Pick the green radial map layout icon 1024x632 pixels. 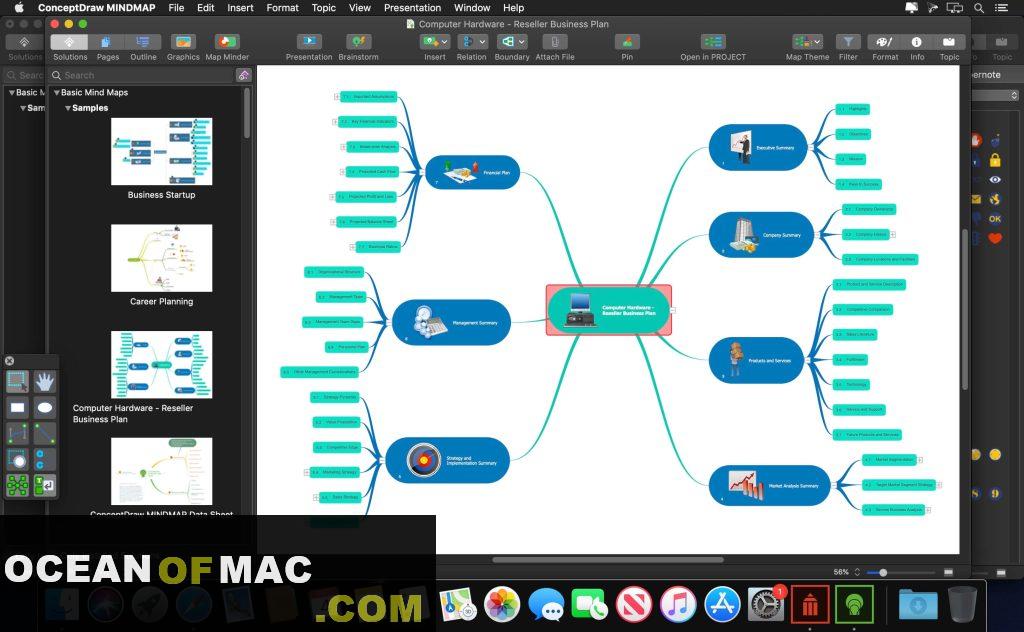click(17, 485)
